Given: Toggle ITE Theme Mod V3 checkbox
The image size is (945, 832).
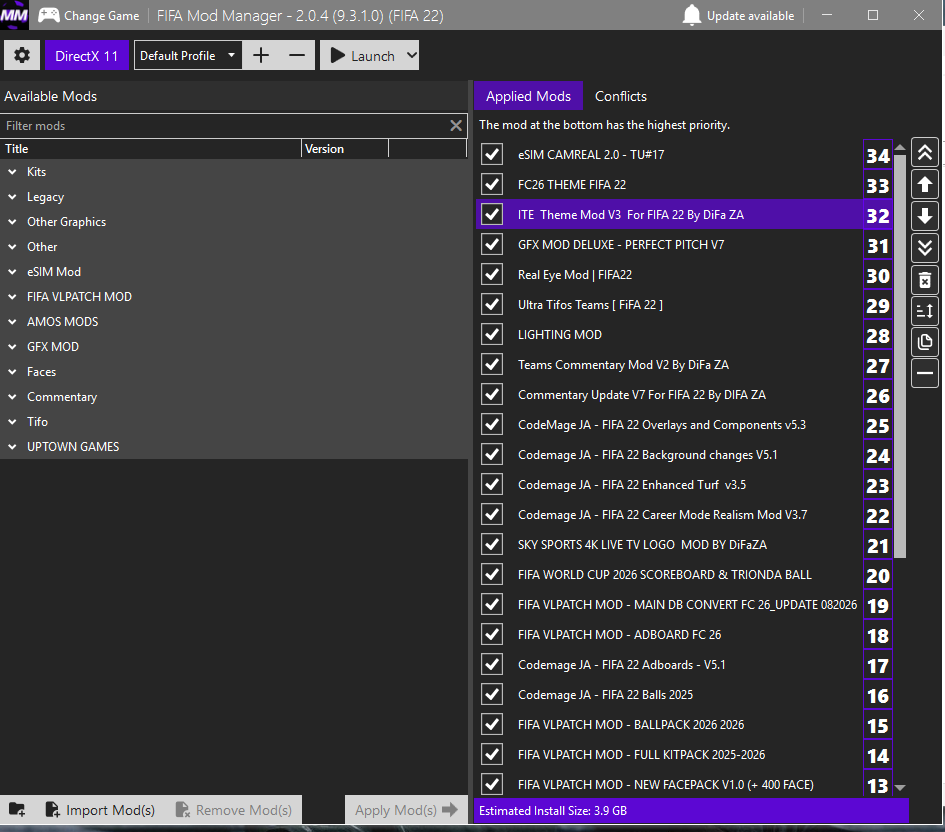Looking at the screenshot, I should click(492, 214).
